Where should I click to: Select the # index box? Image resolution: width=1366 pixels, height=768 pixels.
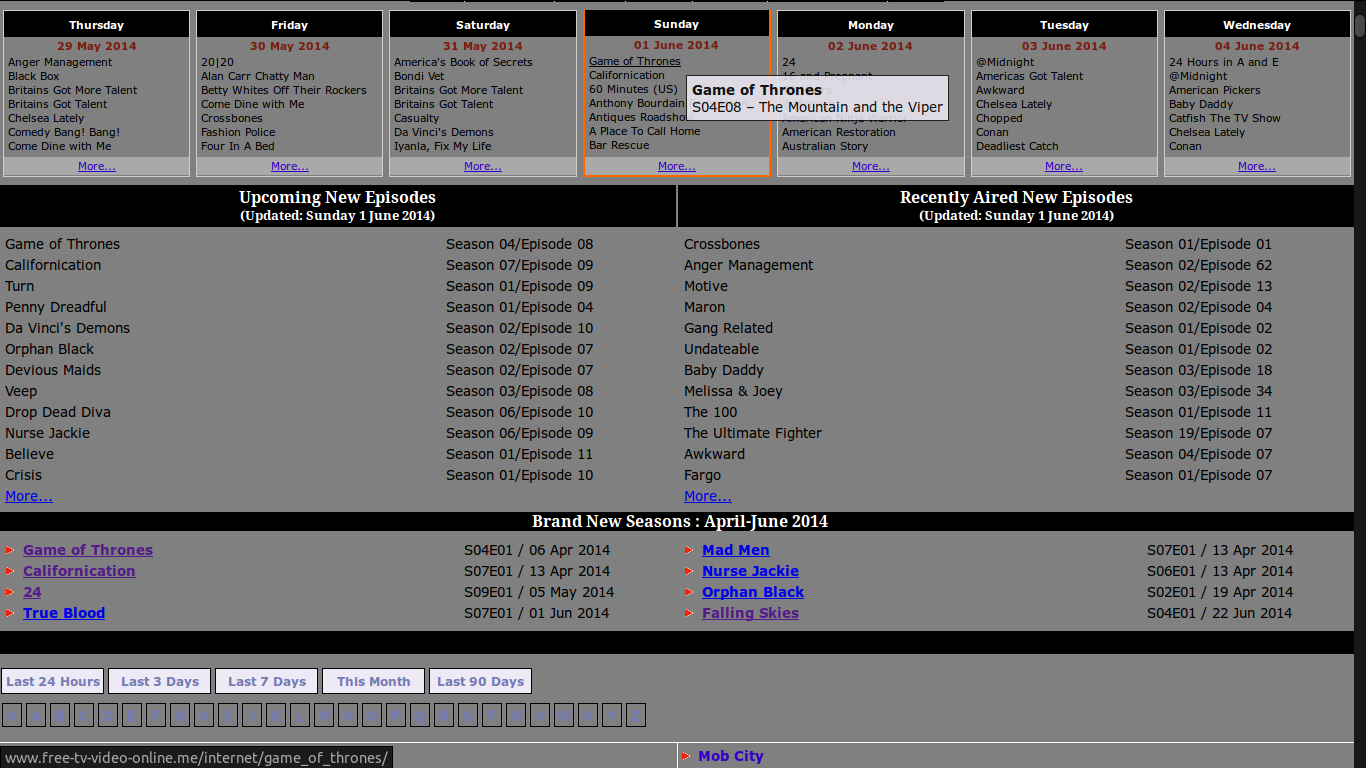tap(12, 715)
